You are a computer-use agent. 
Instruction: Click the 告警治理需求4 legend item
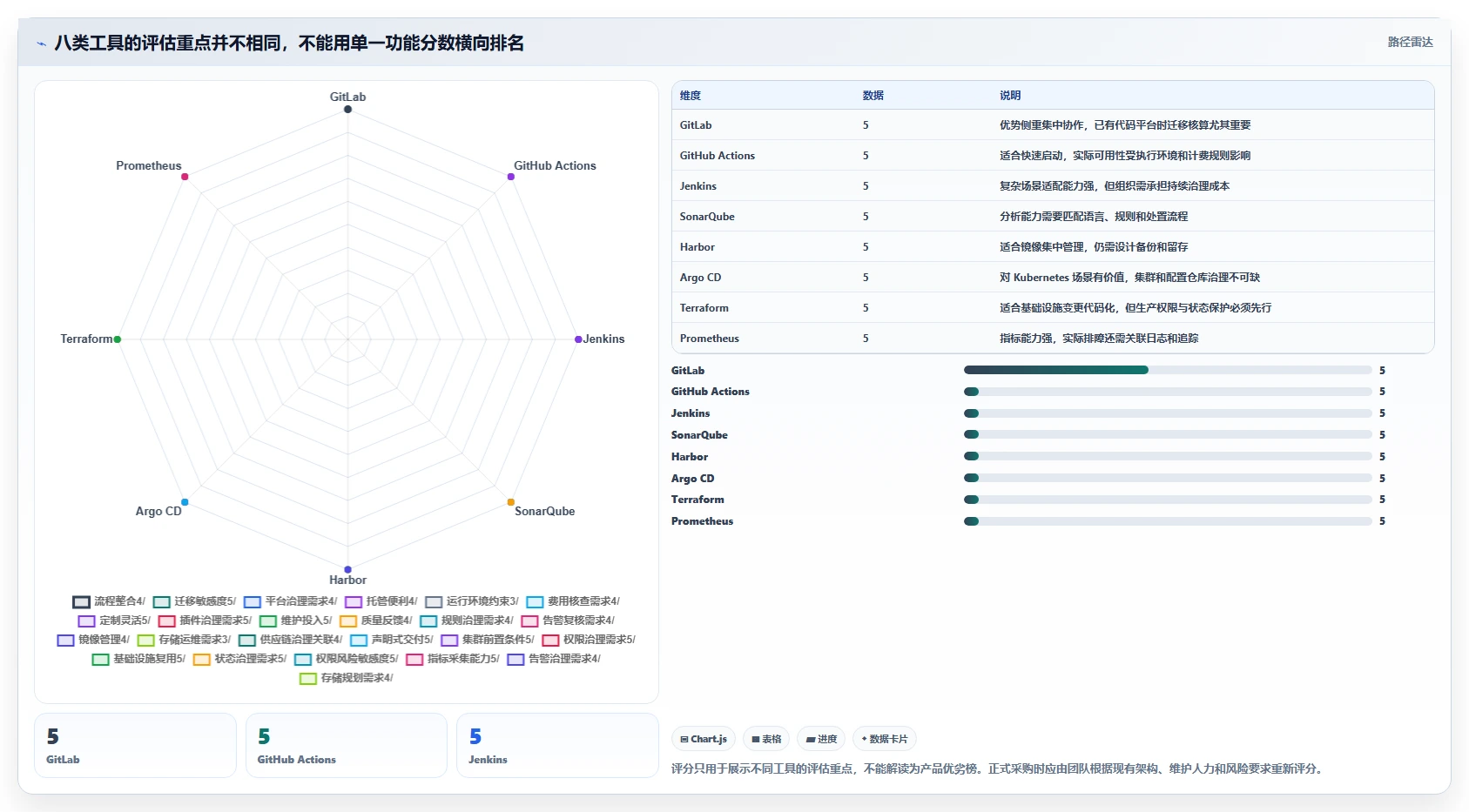click(553, 659)
